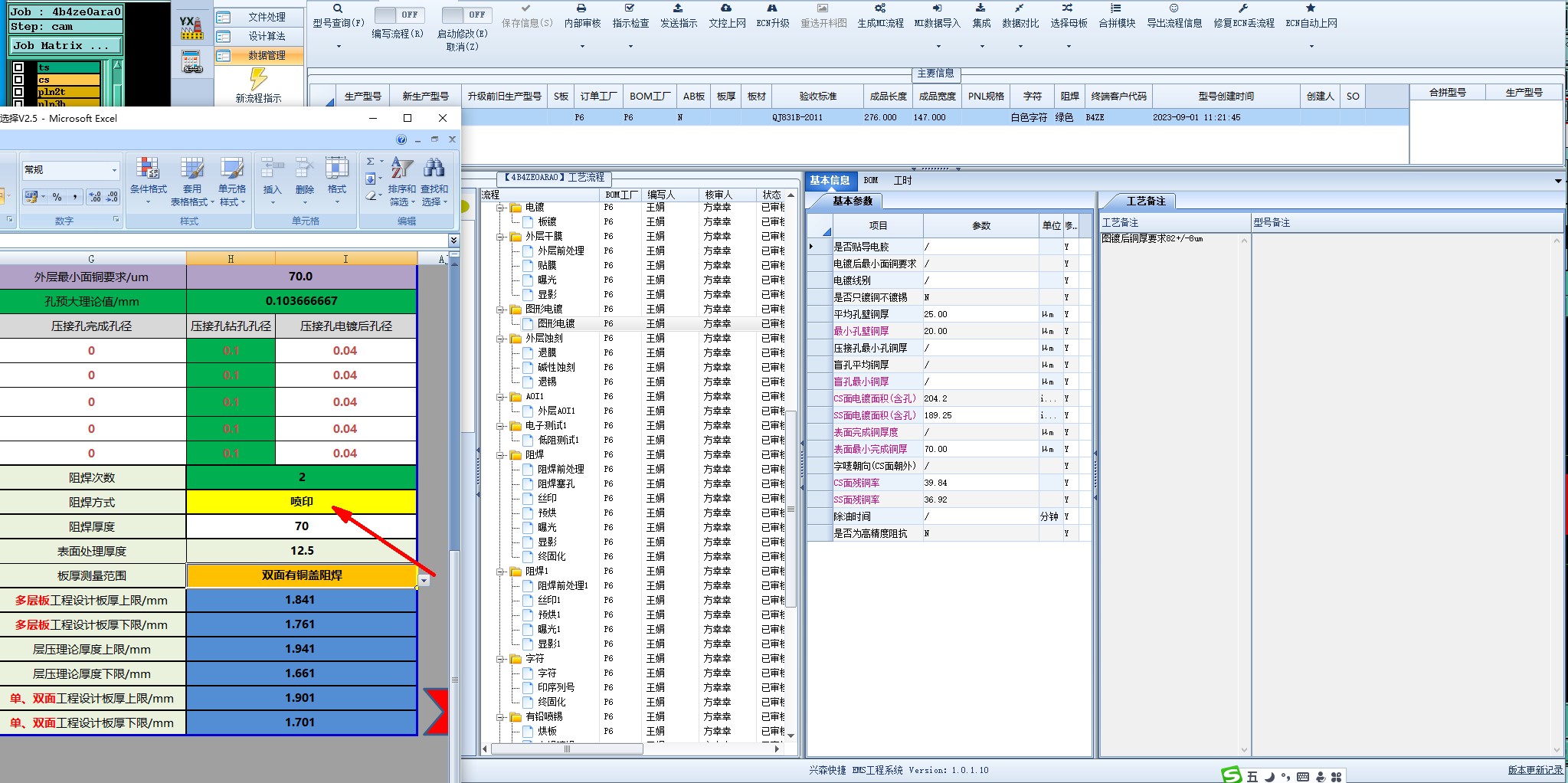The width and height of the screenshot is (1568, 783).
Task: Click Excel 排序和筛选 sort filter icon
Action: tap(401, 169)
